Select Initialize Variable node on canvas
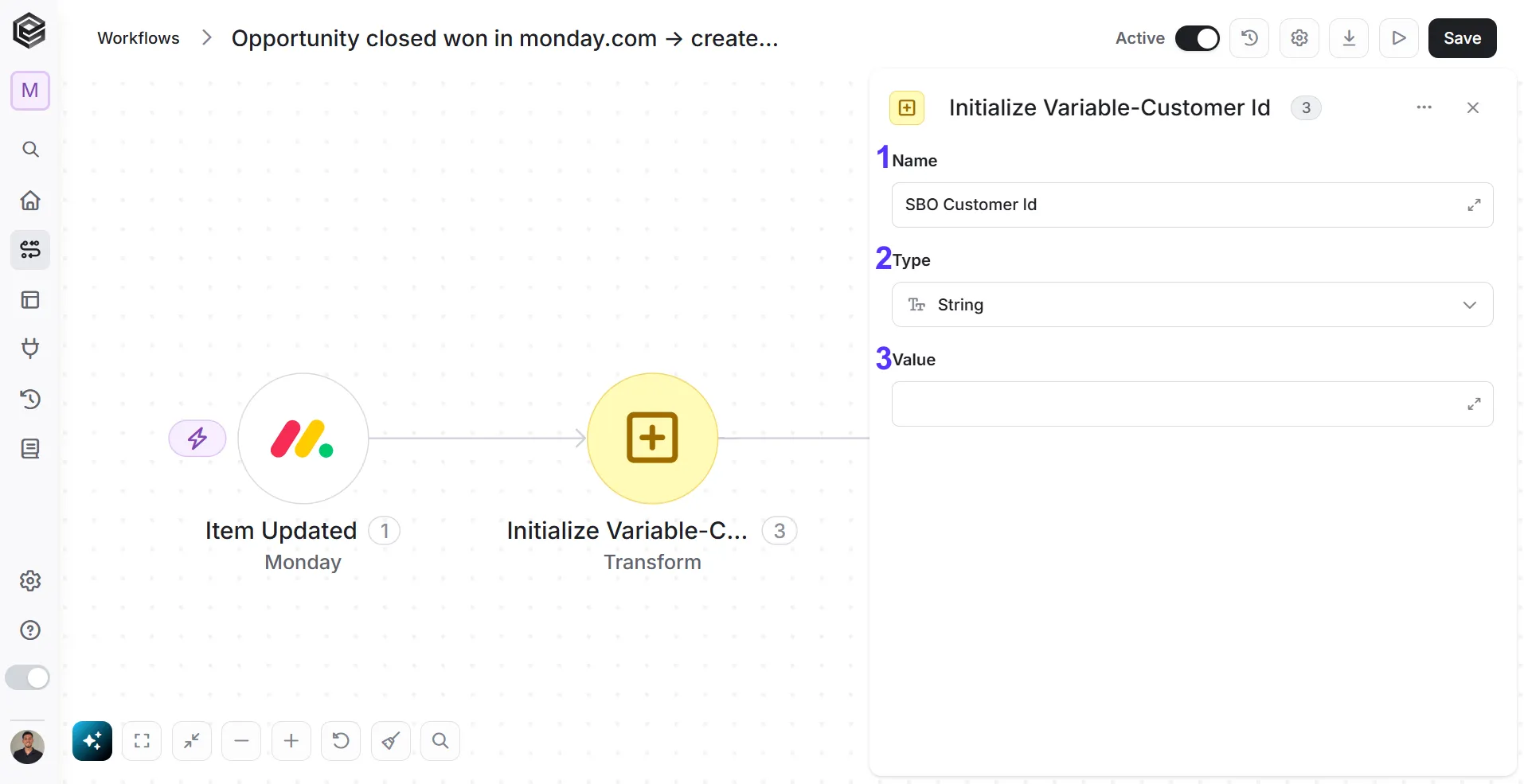 653,439
